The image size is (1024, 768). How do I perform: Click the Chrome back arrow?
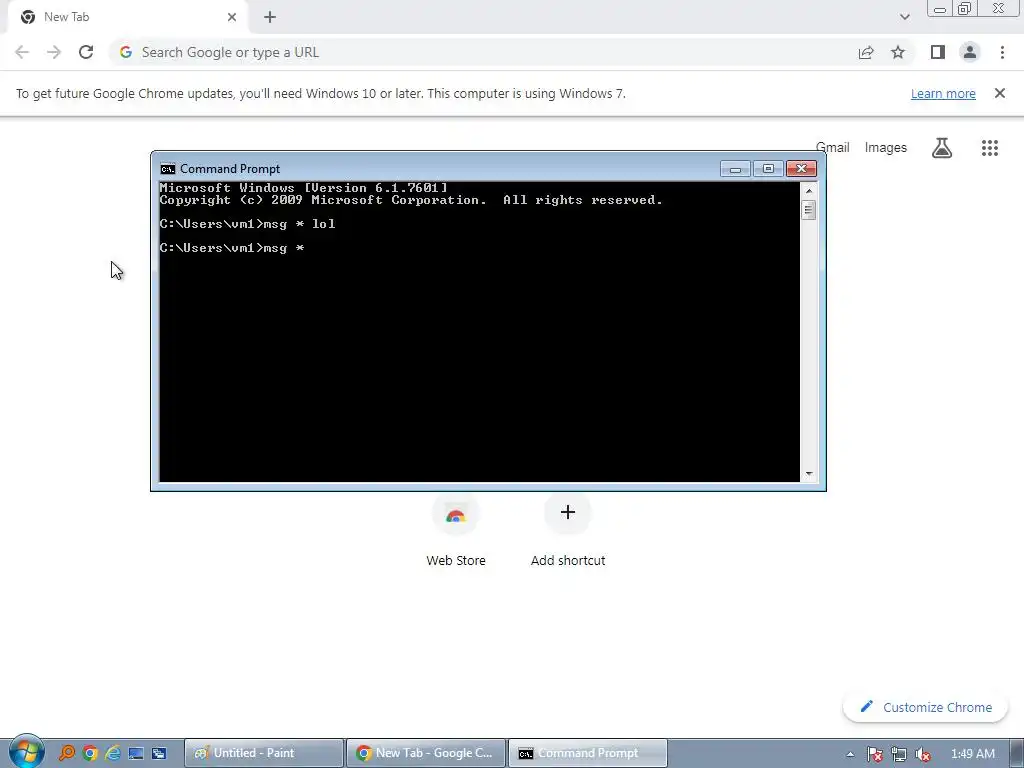click(22, 52)
